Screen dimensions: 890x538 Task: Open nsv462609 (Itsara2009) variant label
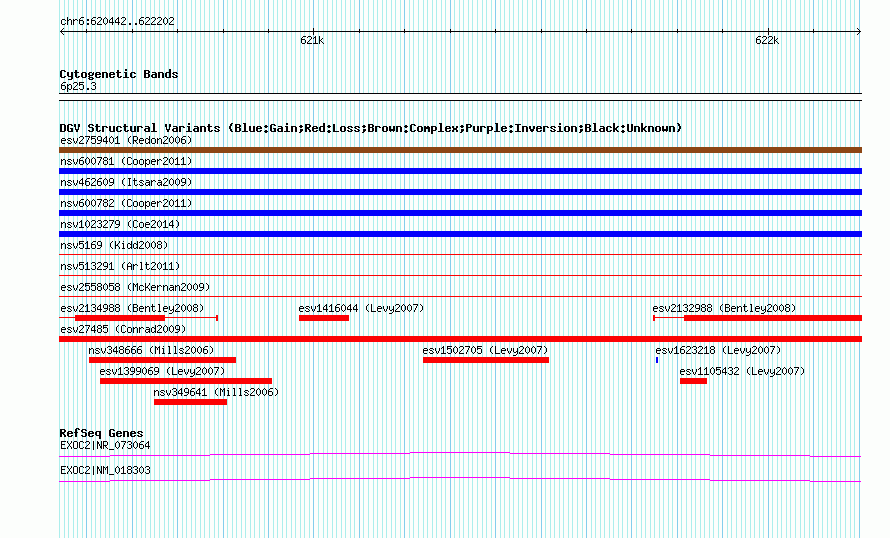point(126,182)
